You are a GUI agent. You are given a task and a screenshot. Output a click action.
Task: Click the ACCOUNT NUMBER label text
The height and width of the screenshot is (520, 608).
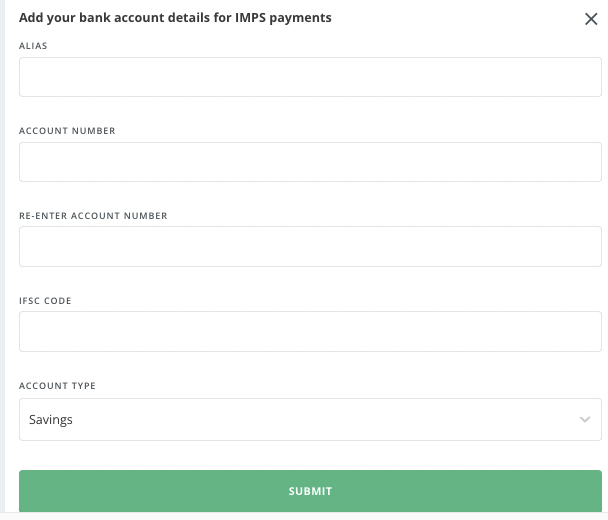[67, 131]
